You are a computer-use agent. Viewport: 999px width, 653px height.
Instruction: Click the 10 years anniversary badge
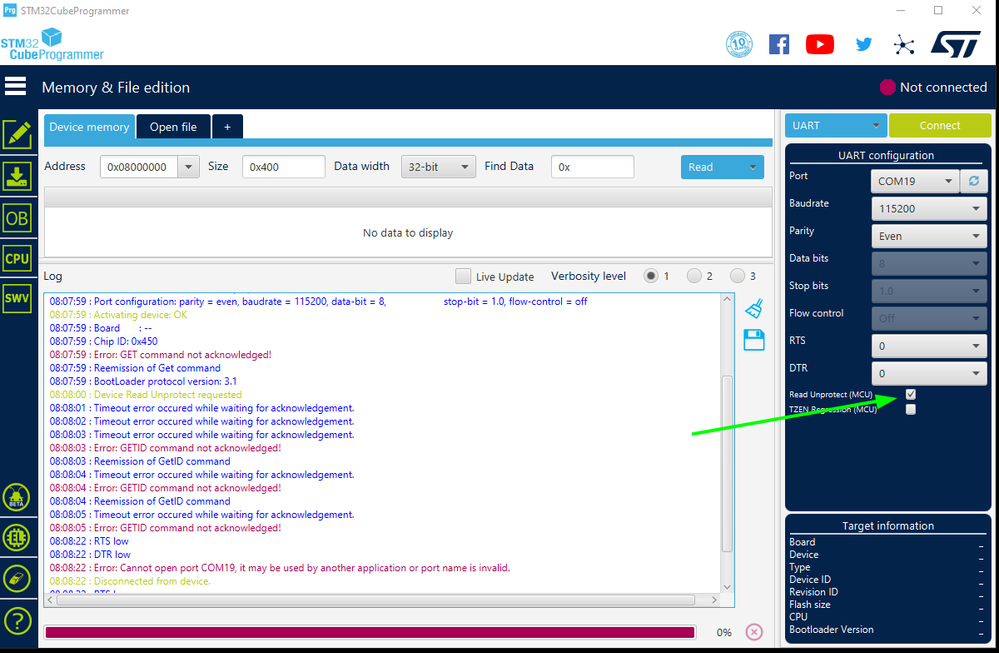[x=739, y=44]
